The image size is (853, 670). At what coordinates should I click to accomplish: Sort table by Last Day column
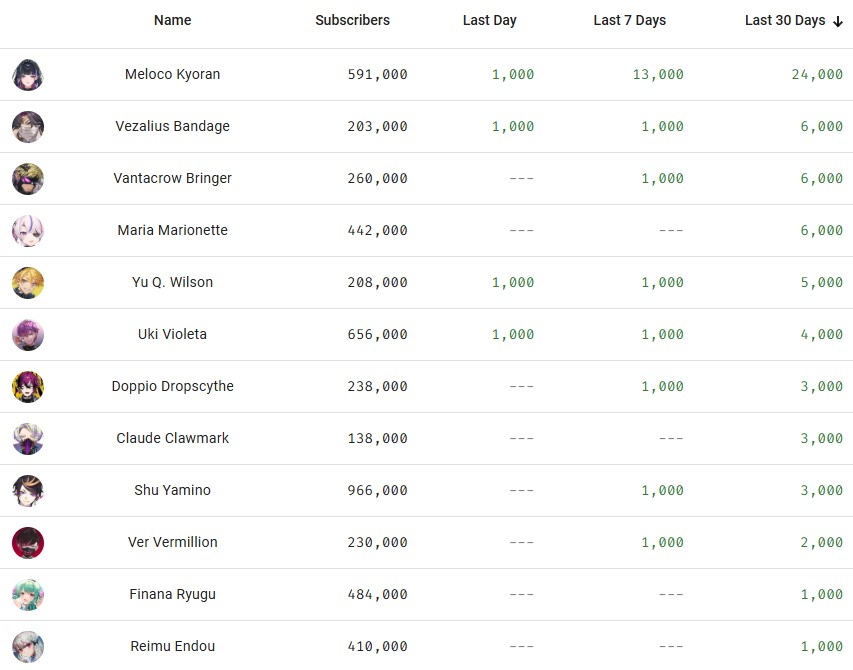(x=490, y=20)
